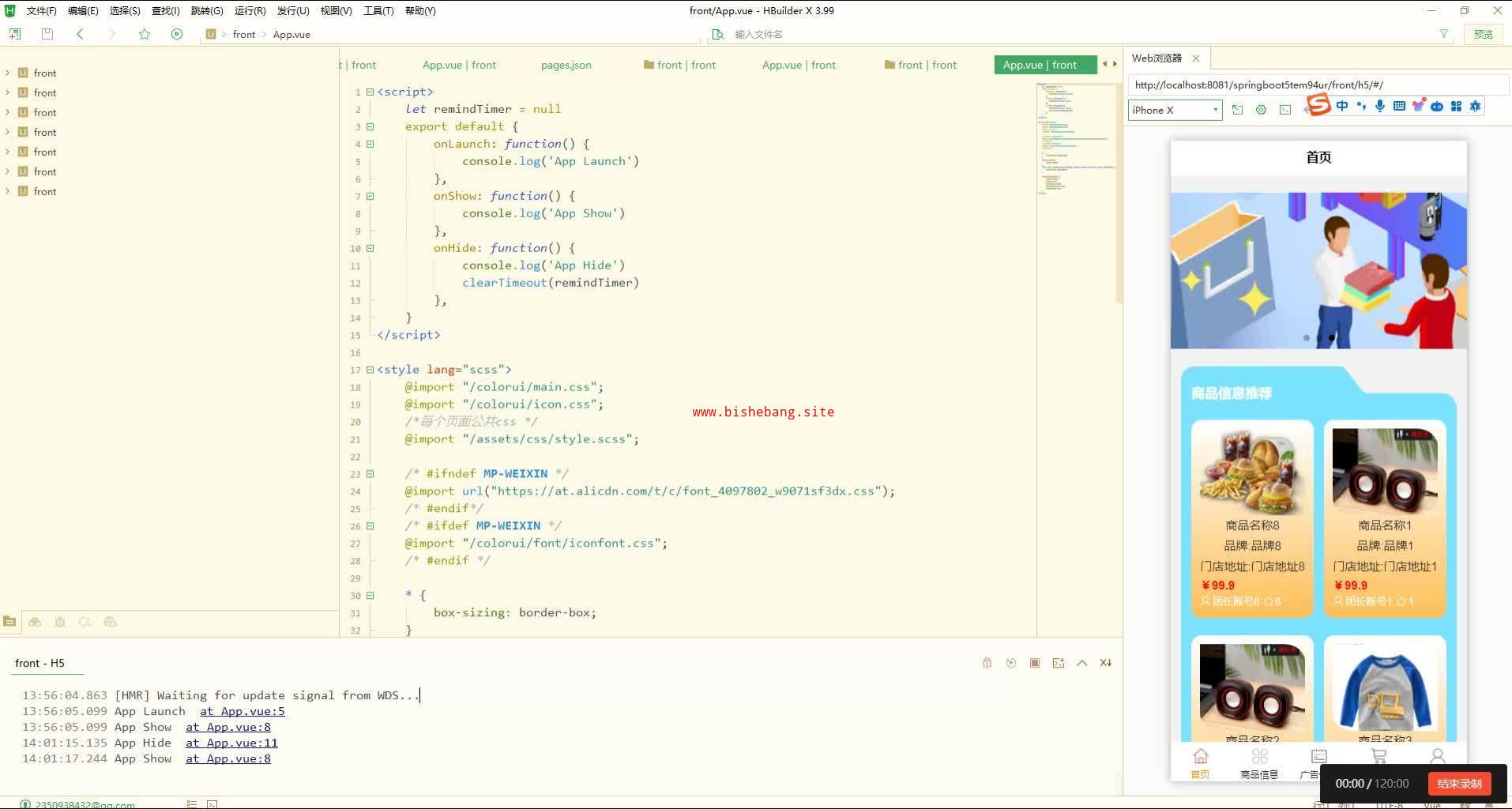Toggle Sogou Chinese input mode 中
Image resolution: width=1512 pixels, height=809 pixels.
coord(1341,106)
